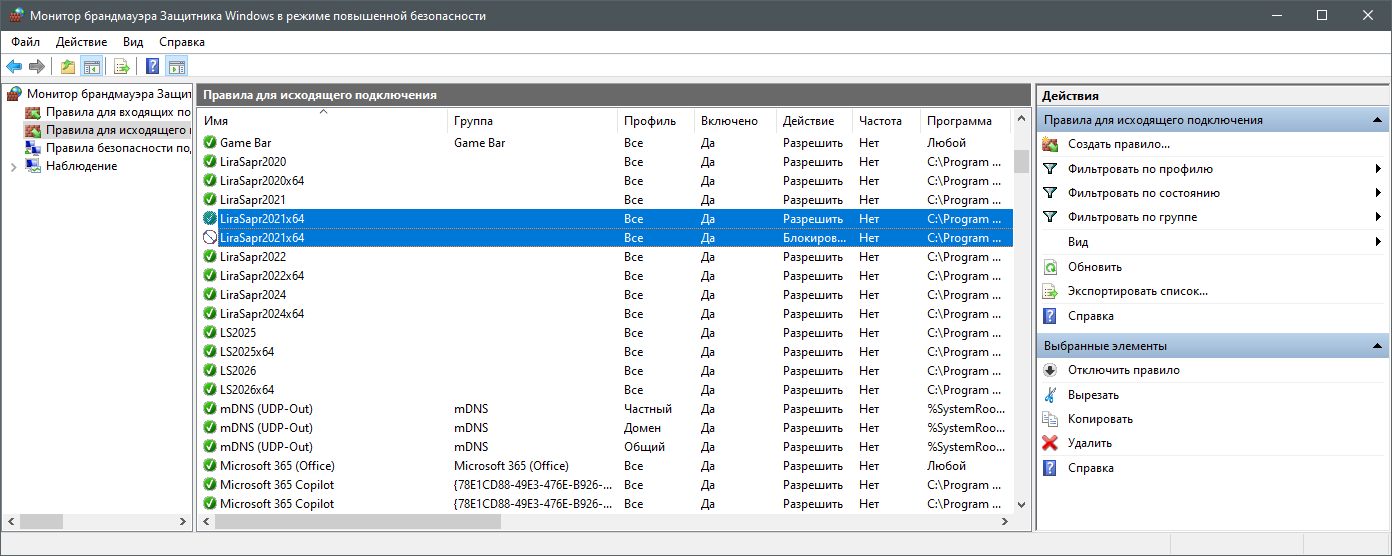The image size is (1392, 556).
Task: Sort by the Включено column header
Action: (735, 121)
